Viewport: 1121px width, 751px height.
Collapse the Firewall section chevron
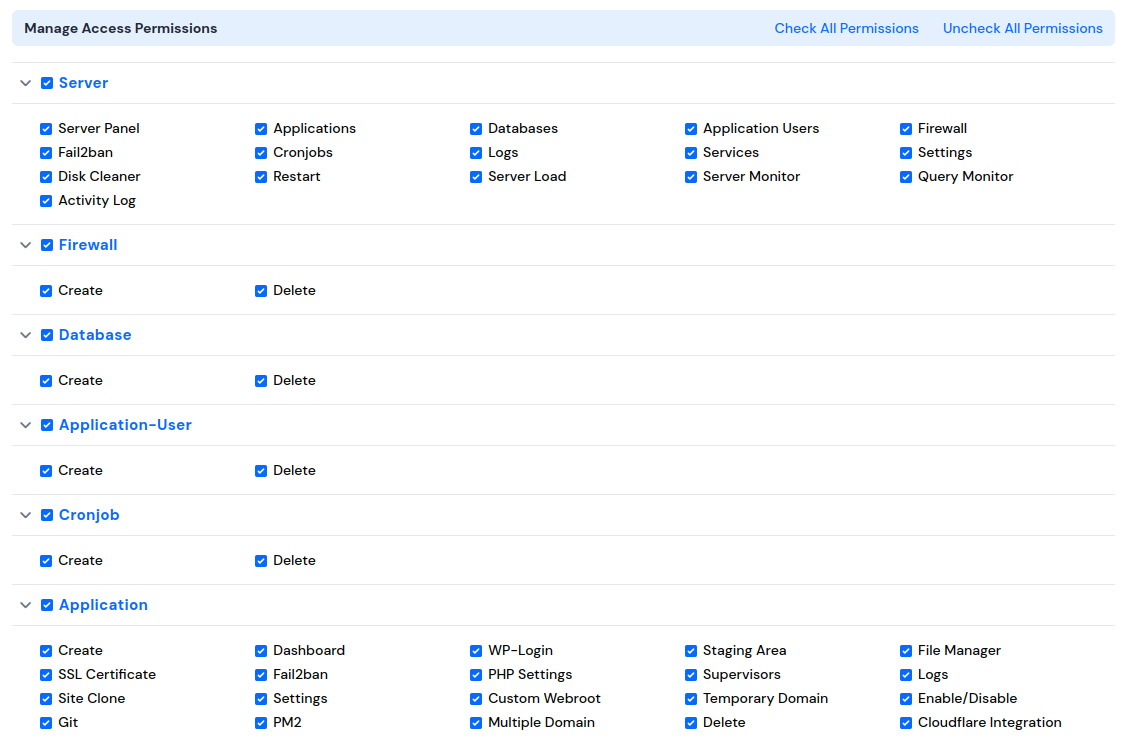[26, 245]
